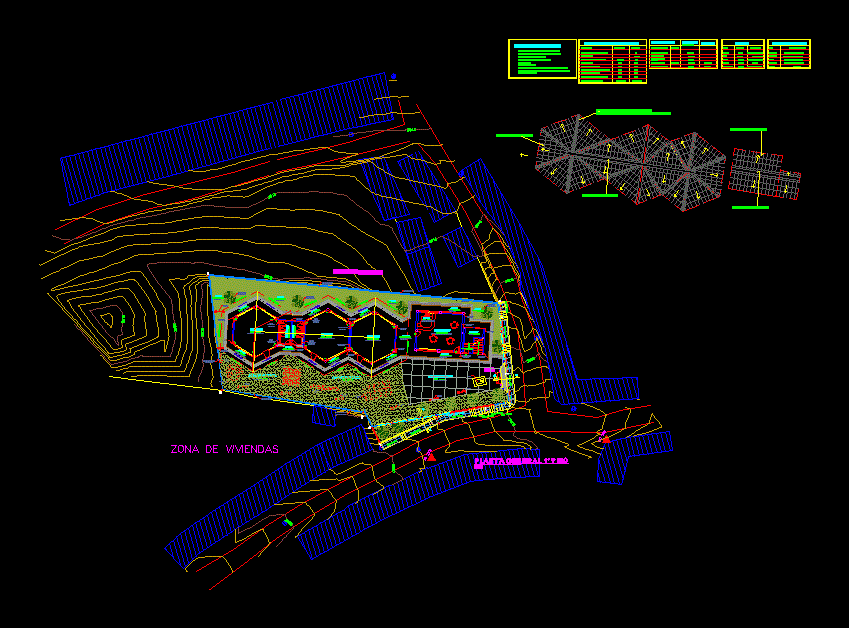This screenshot has height=628, width=849.
Task: Click the ZONA DE VIVIENDAS text label
Action: 224,450
